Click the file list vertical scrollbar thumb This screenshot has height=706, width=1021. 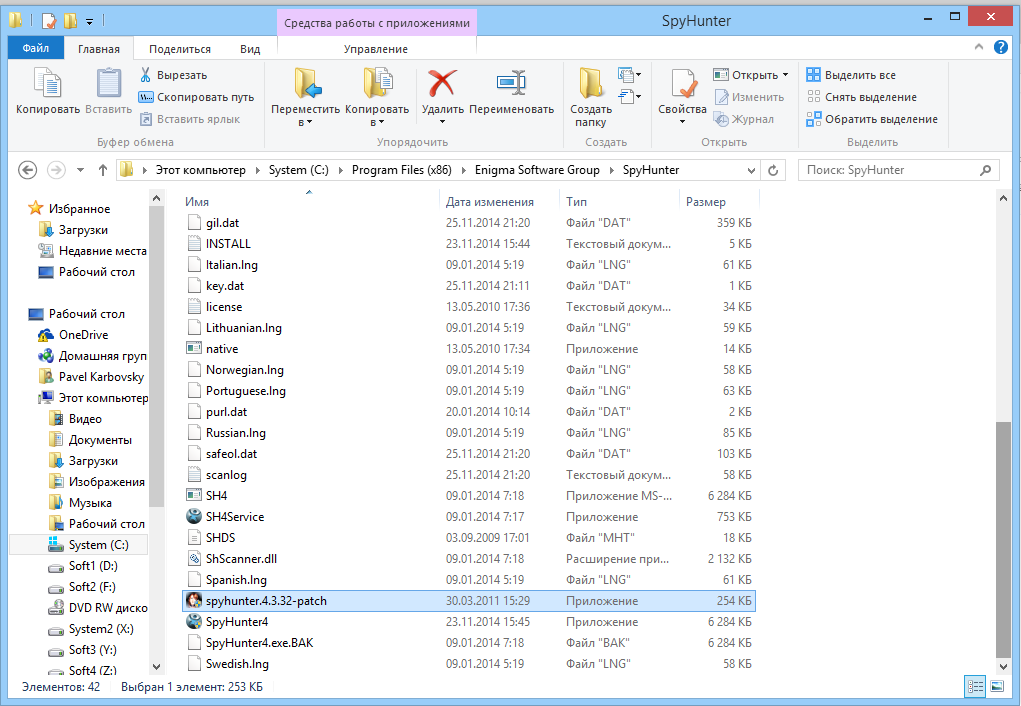click(1003, 540)
